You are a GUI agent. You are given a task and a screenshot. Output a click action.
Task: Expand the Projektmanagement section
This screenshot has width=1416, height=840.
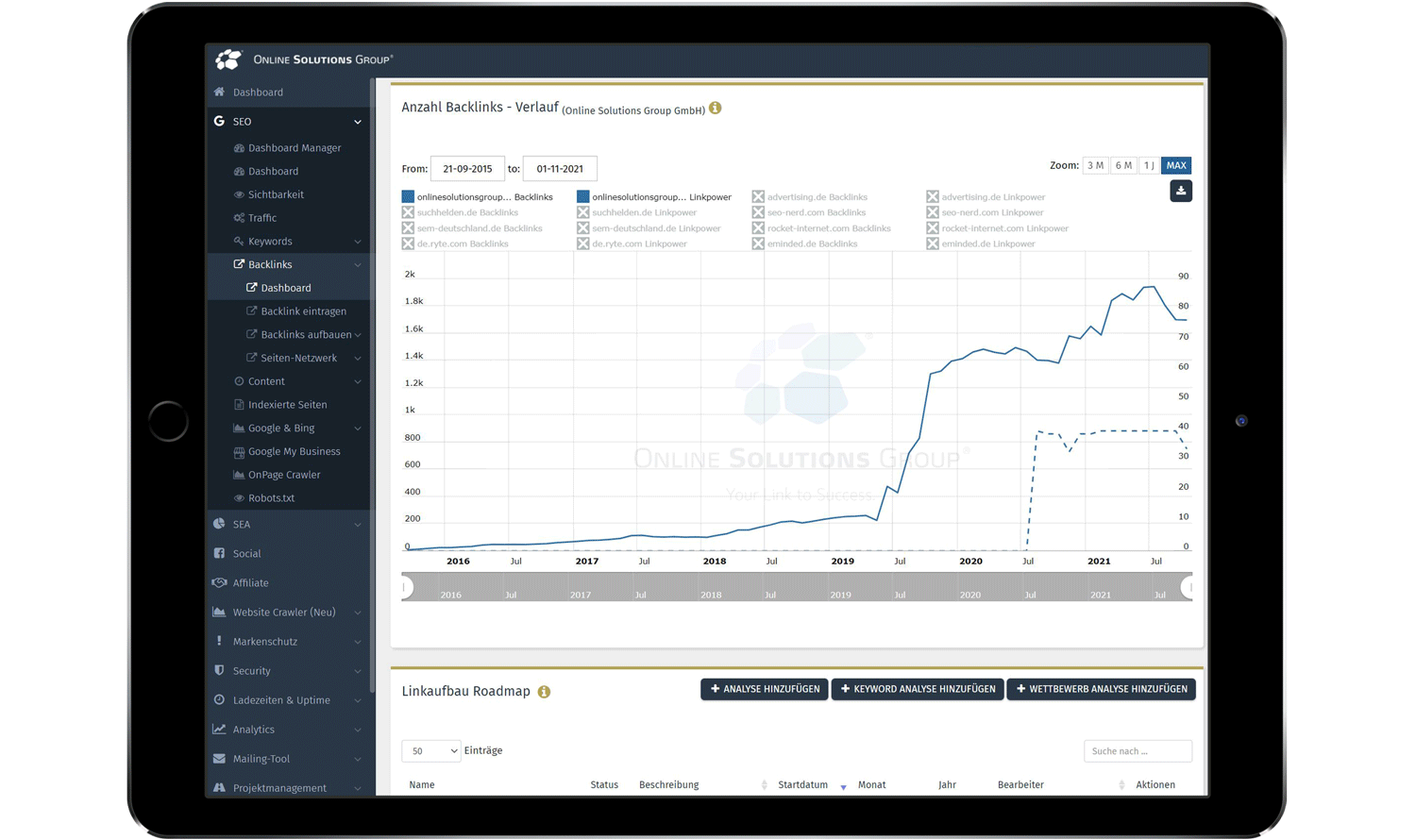358,788
